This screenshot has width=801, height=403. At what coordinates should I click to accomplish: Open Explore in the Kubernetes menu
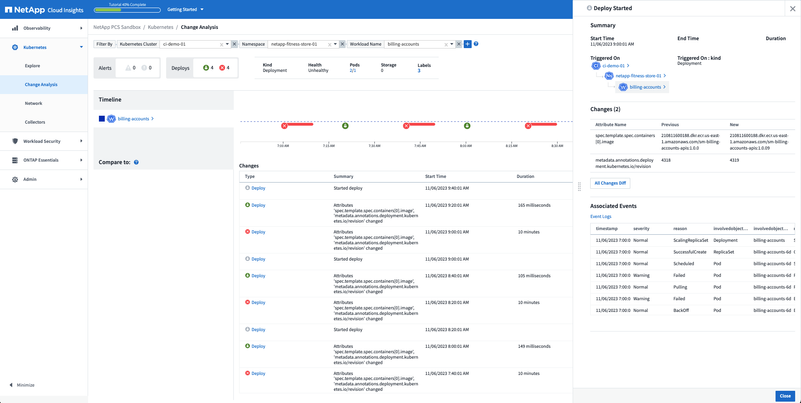tap(33, 66)
